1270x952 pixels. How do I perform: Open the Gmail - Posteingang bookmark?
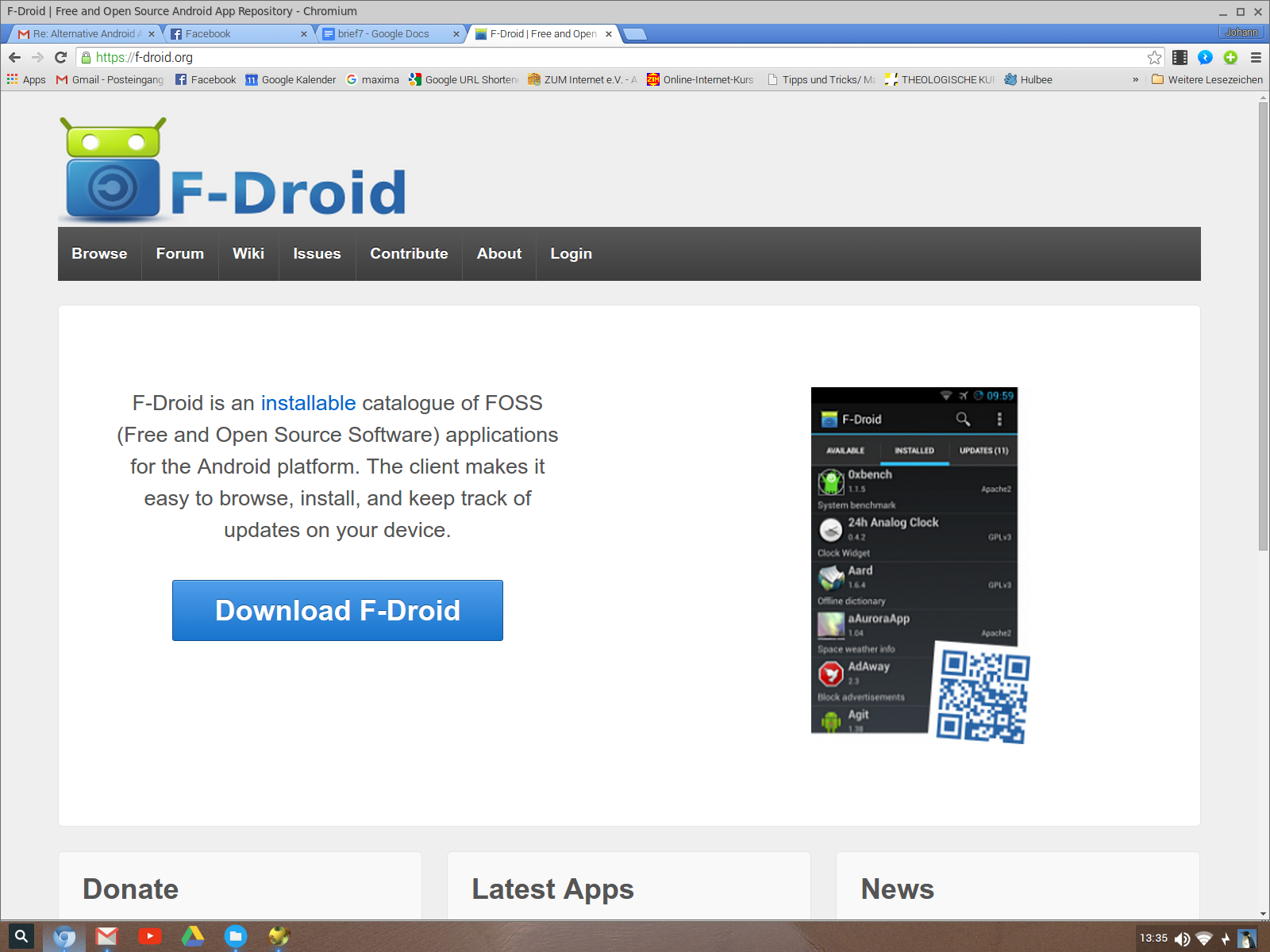tap(110, 79)
